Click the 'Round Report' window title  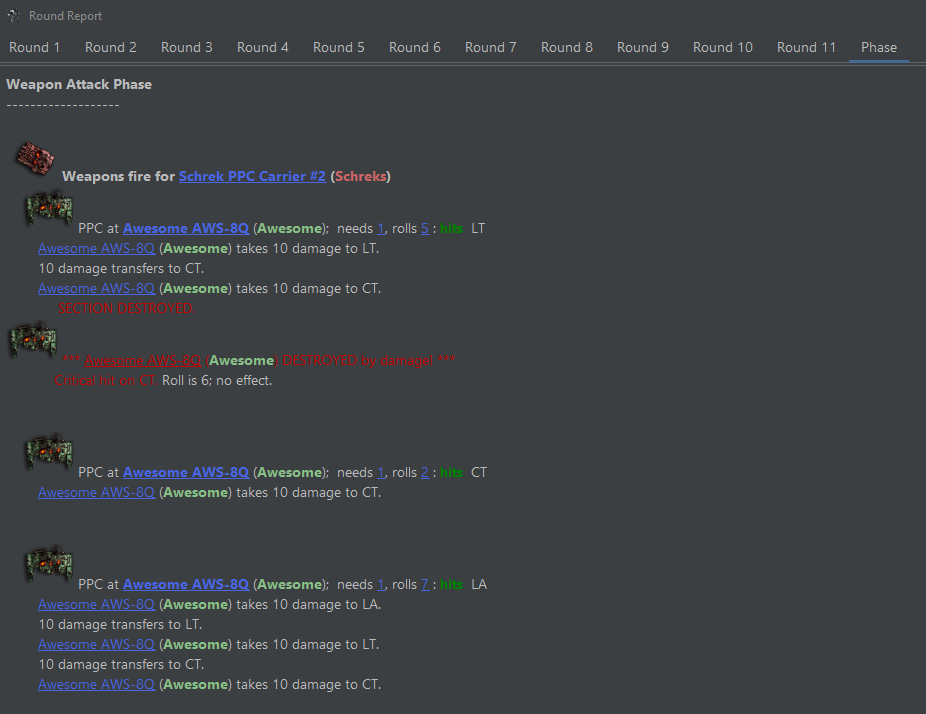click(x=66, y=16)
